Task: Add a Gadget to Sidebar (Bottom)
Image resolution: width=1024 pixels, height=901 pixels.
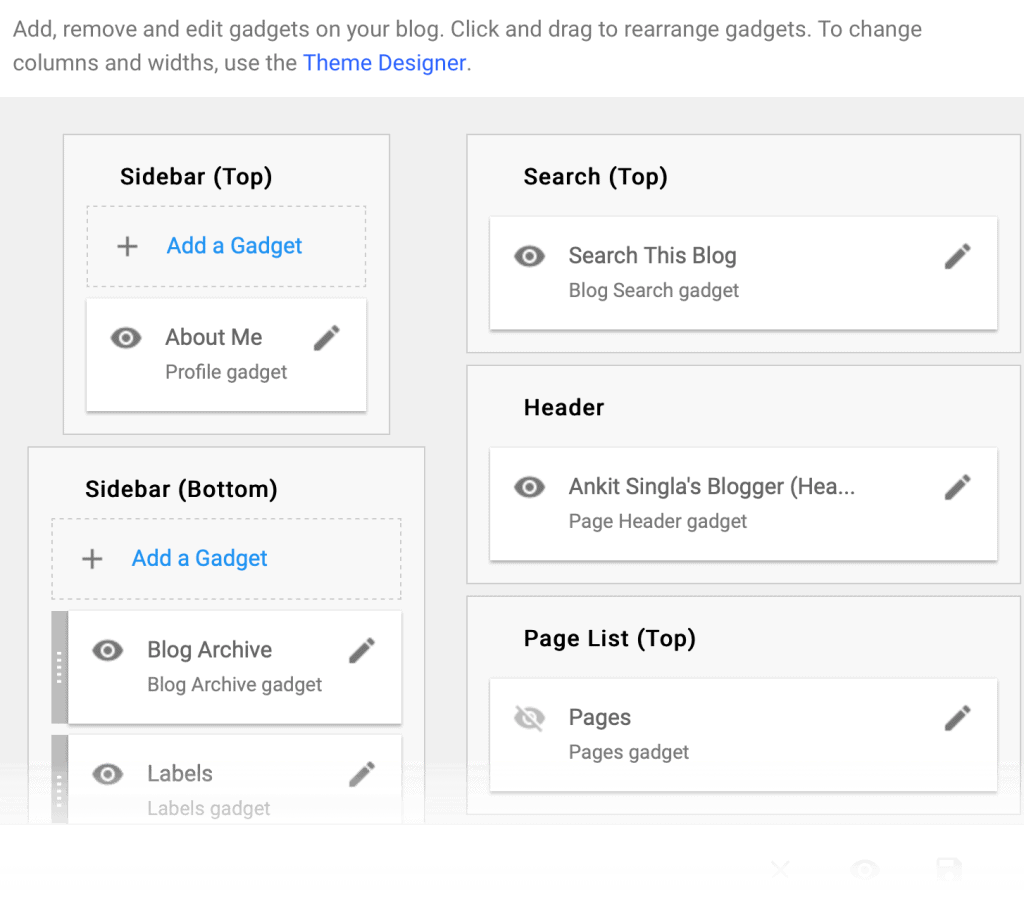Action: point(199,558)
